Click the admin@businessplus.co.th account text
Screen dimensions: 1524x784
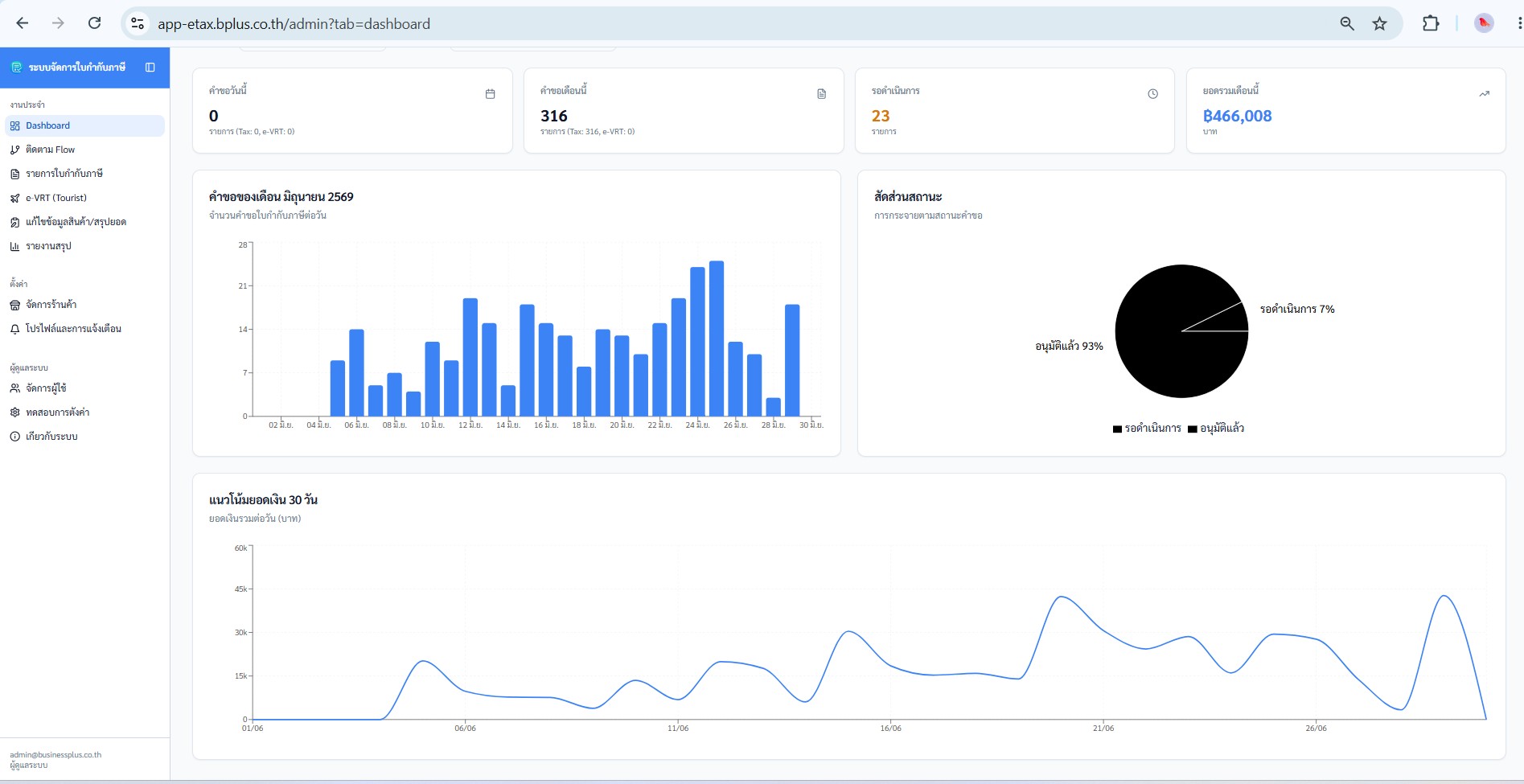tap(55, 755)
